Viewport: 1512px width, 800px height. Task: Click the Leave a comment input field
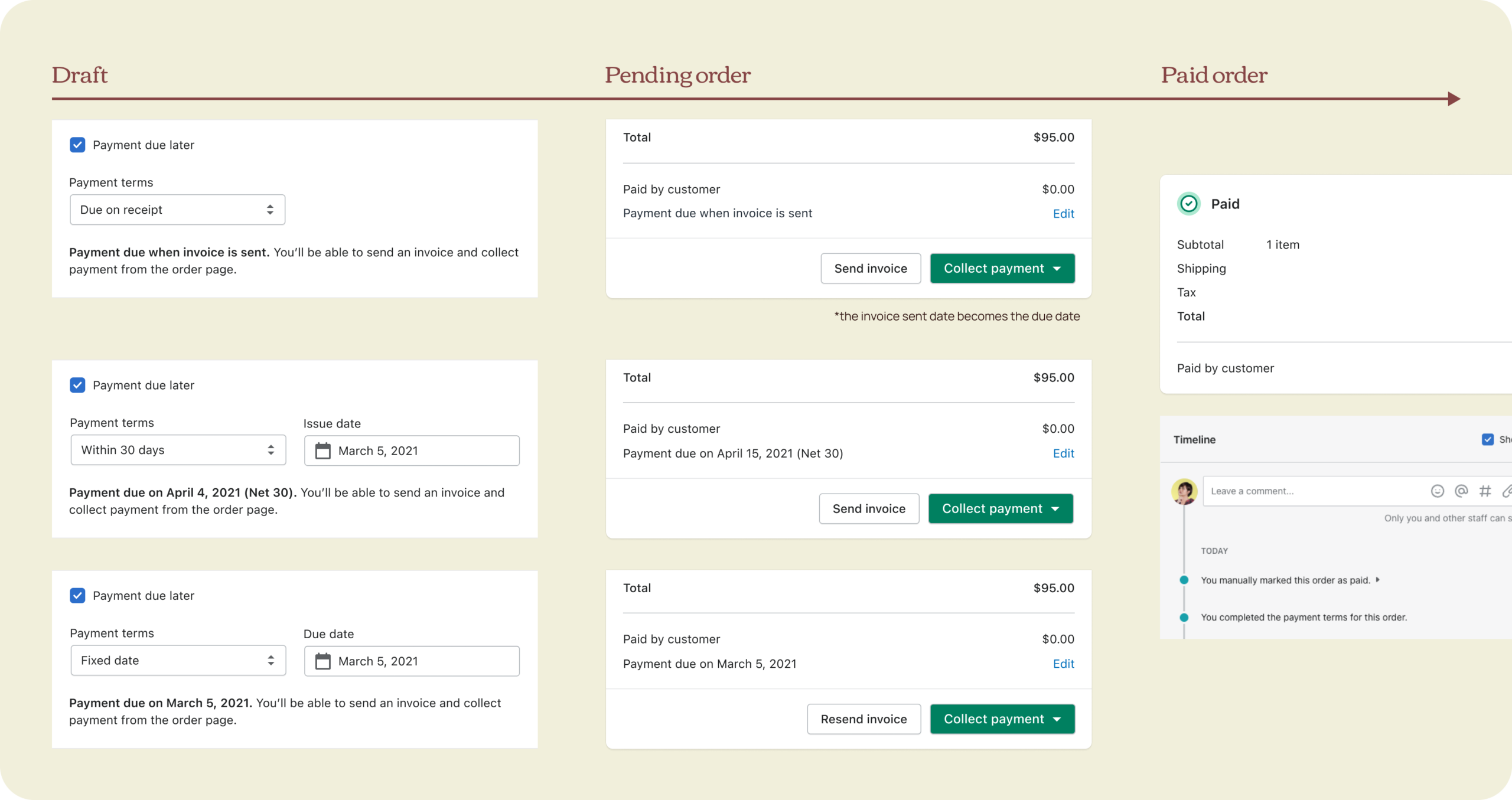coord(1288,491)
